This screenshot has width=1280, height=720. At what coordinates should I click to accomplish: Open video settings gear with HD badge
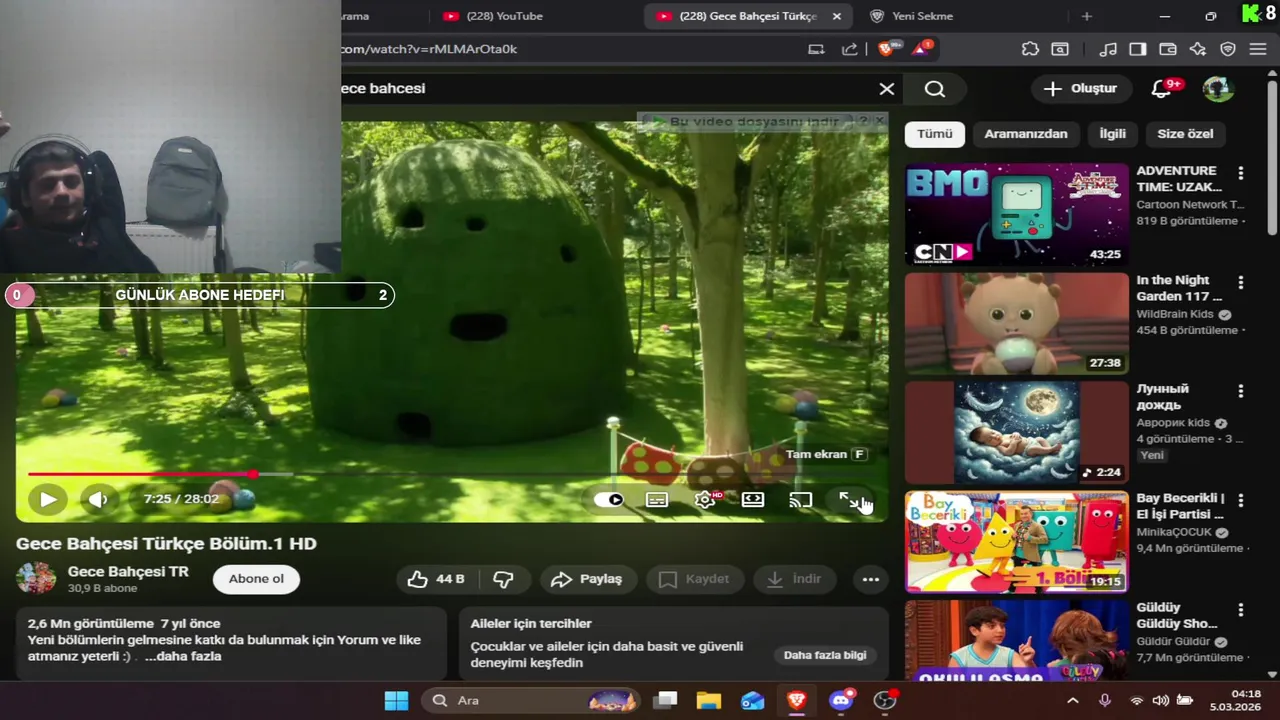click(x=705, y=499)
